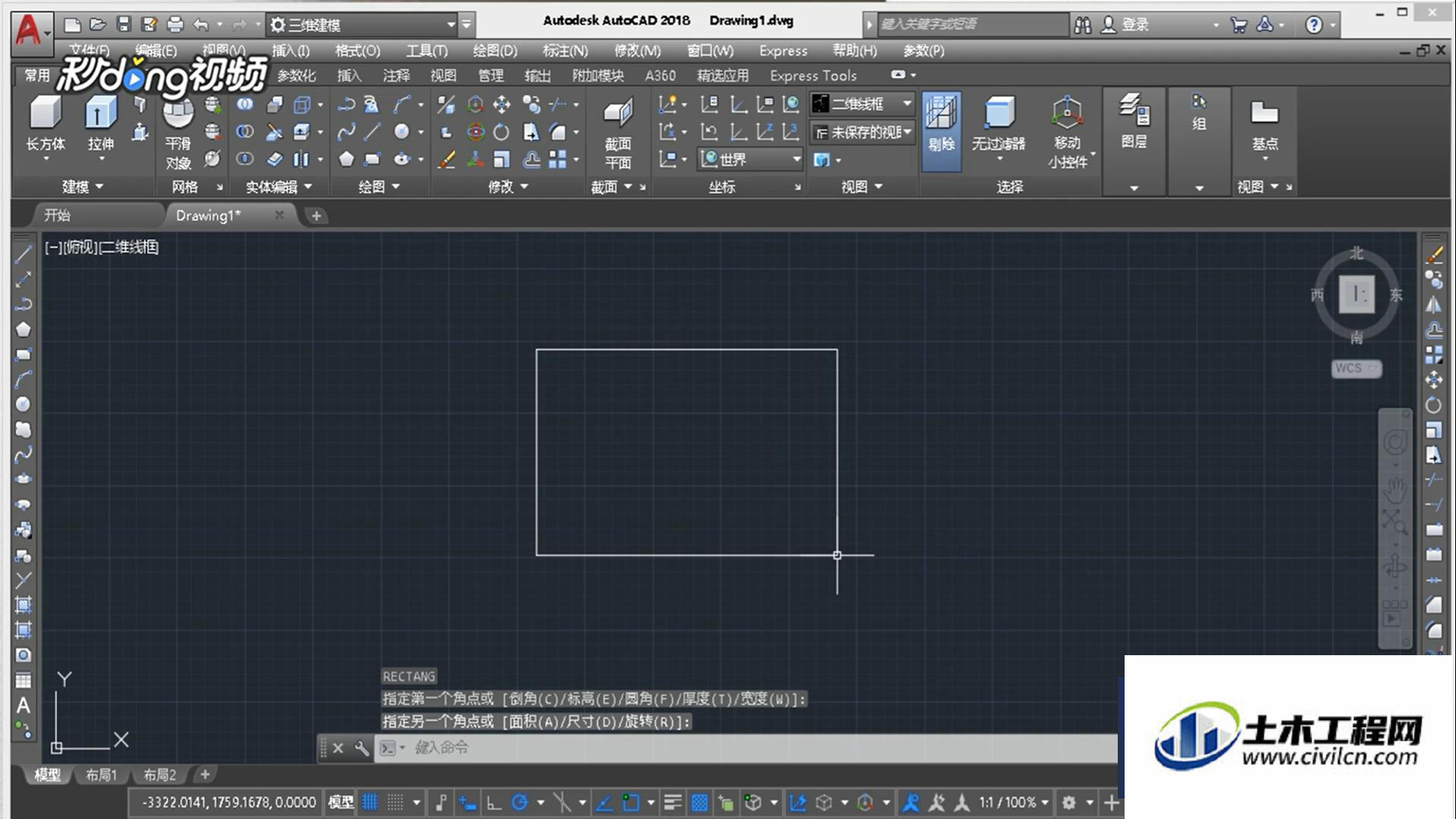
Task: Click the Print icon in quick access toolbar
Action: click(175, 24)
